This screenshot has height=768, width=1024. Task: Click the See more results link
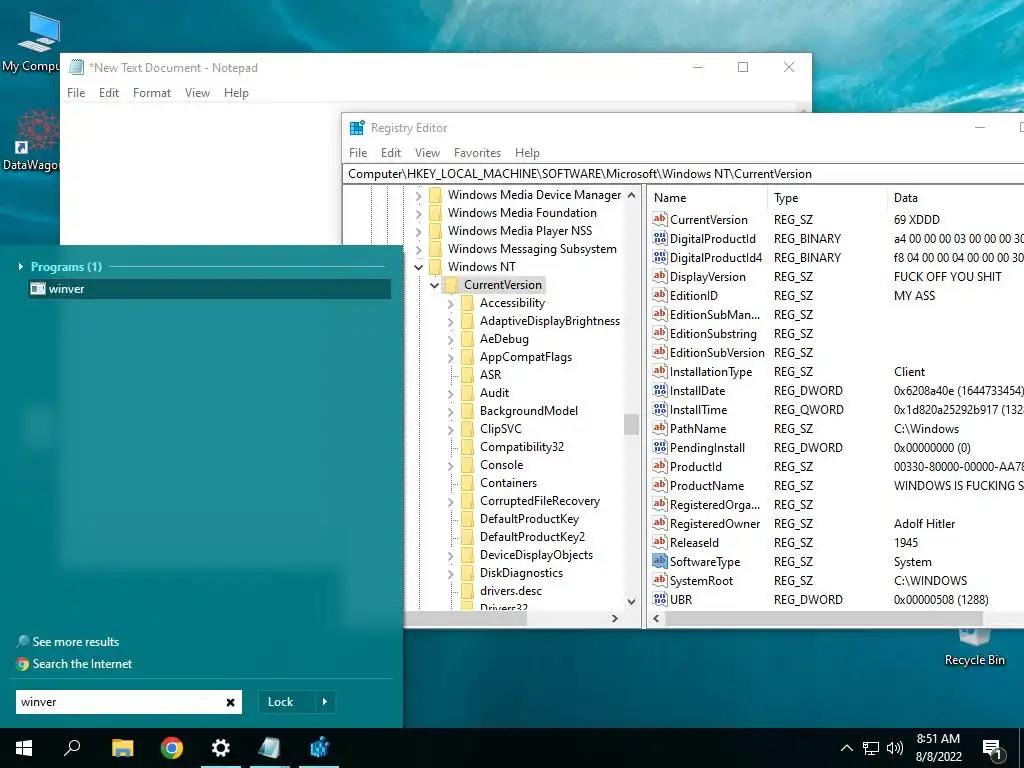76,641
